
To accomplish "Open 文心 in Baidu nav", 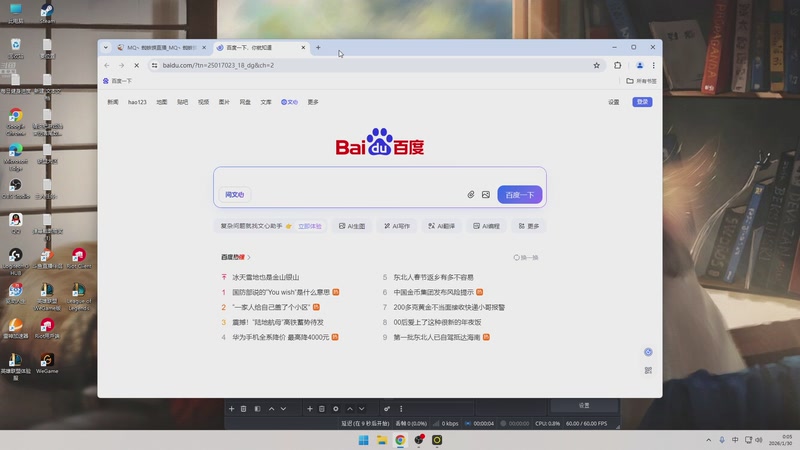I will point(289,102).
